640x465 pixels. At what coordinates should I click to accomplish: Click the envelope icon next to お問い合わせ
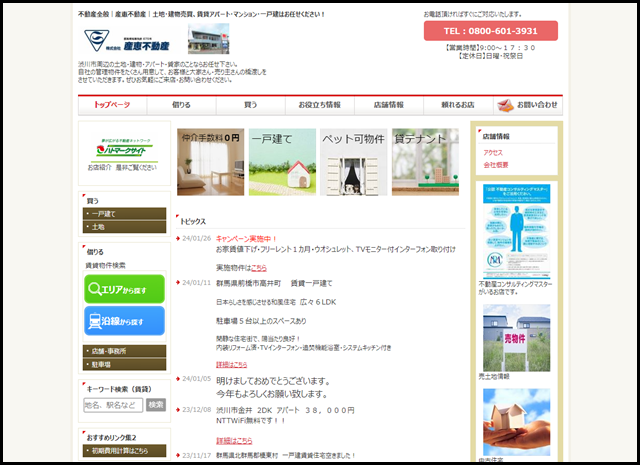[505, 105]
